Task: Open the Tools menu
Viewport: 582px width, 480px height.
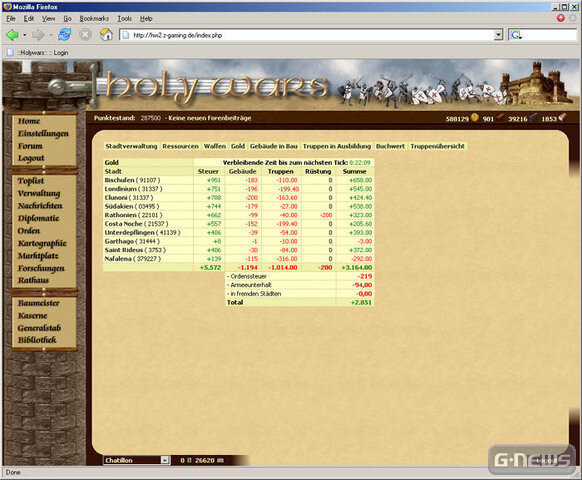Action: (124, 19)
